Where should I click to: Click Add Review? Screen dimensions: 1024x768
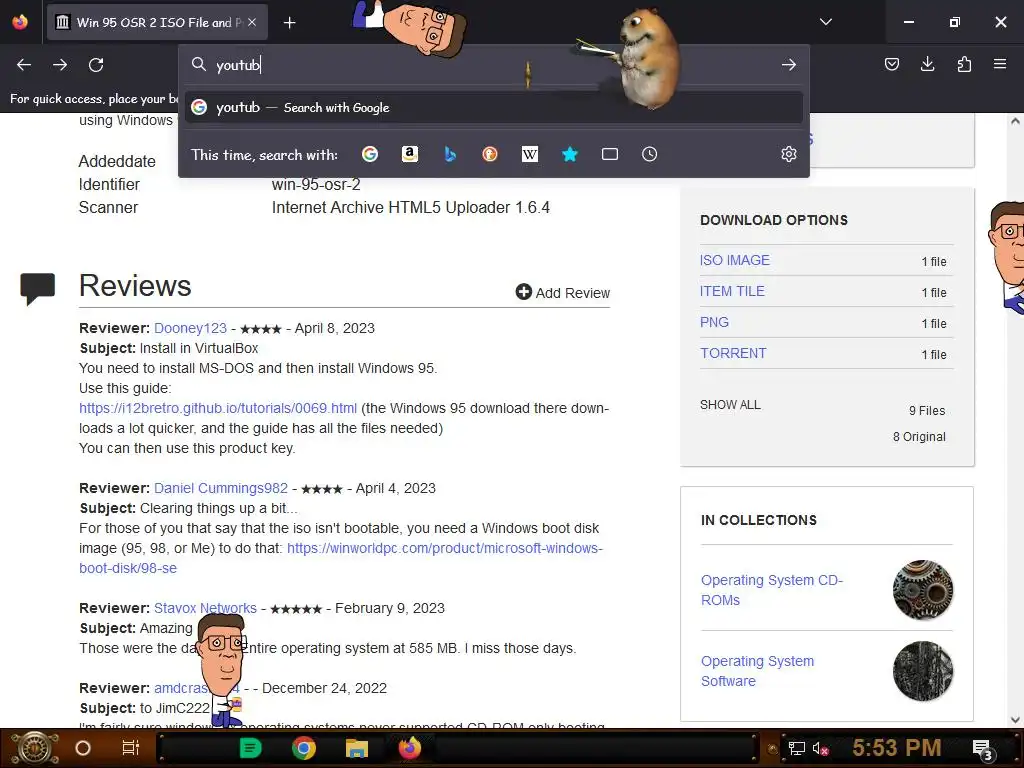(x=562, y=293)
